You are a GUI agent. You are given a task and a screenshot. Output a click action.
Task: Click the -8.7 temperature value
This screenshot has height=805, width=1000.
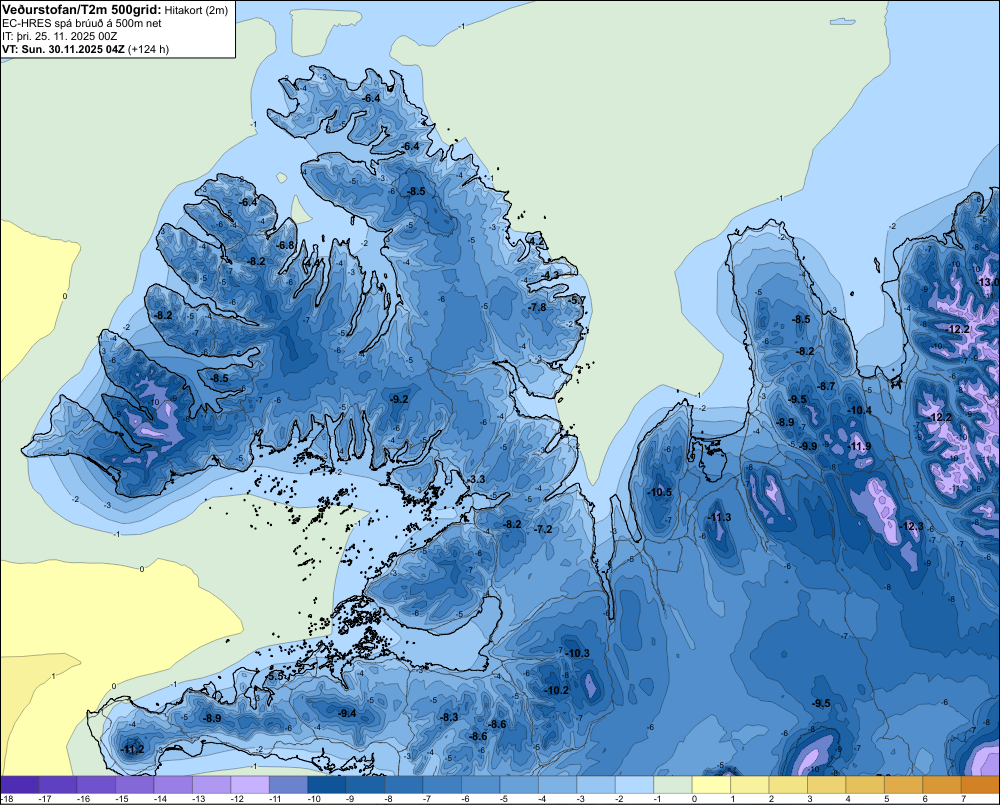pos(826,386)
